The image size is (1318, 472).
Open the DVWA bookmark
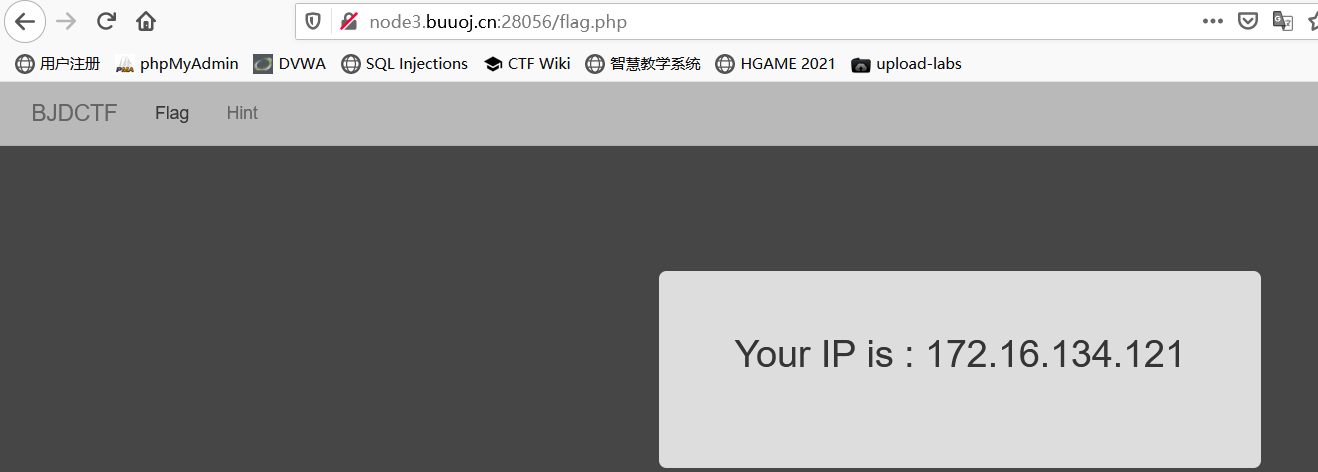(289, 64)
